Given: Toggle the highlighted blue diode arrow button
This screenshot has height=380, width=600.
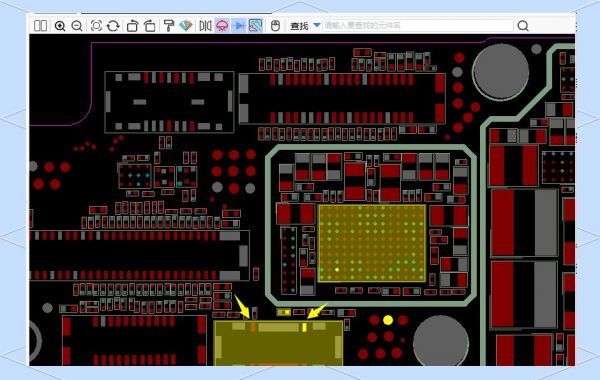Looking at the screenshot, I should (239, 26).
